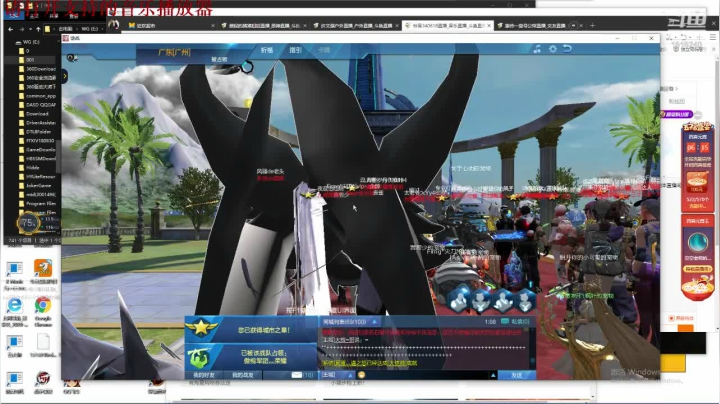Open the [主城] chat channel selector
This screenshot has width=720, height=404.
coord(337,375)
